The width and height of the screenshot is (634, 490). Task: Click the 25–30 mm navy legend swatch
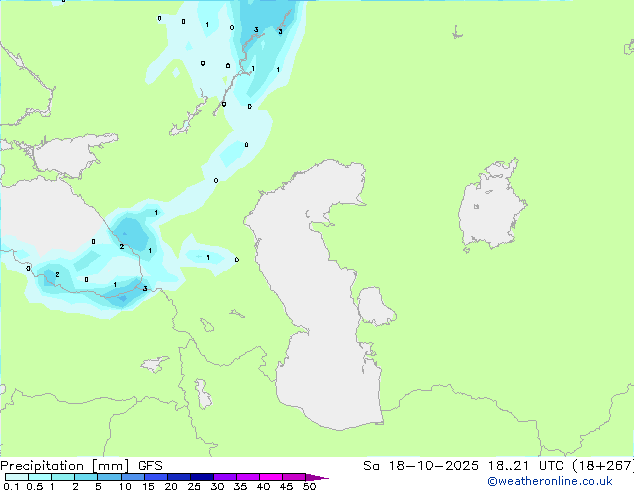point(202,477)
